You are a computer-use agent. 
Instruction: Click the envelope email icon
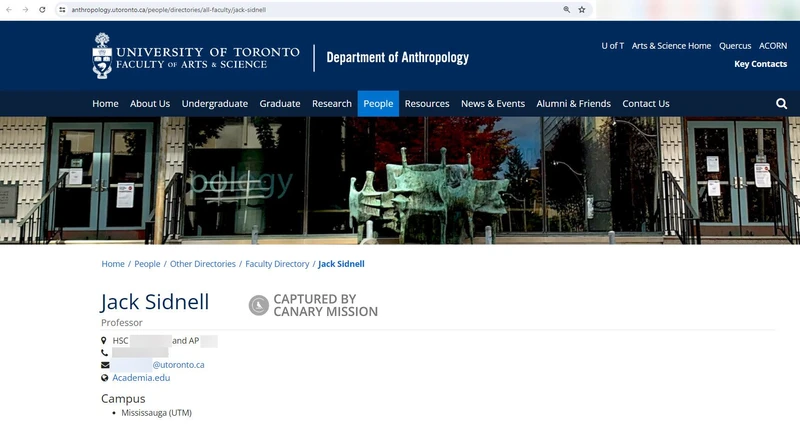tap(105, 365)
